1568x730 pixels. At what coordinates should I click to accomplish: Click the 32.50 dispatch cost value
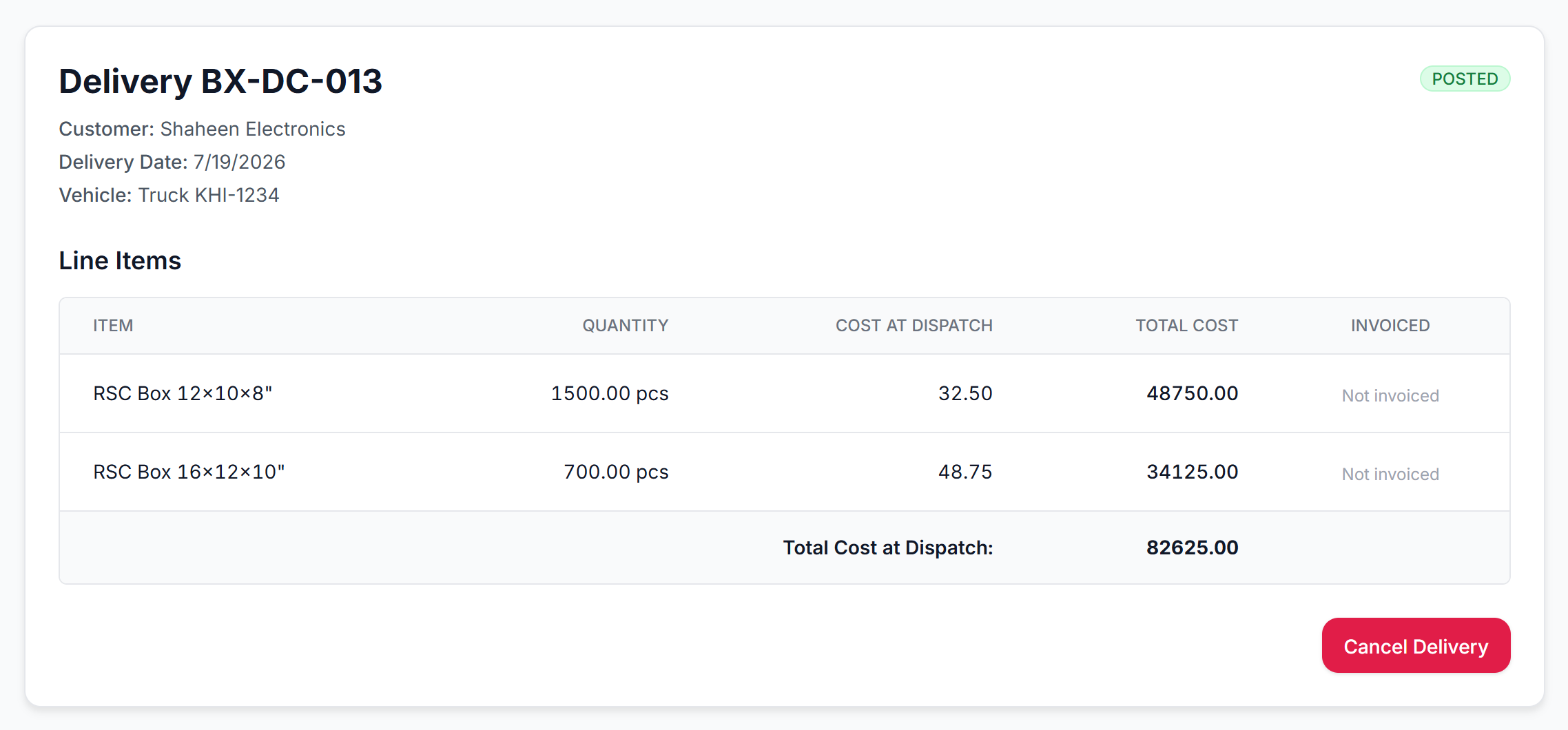[x=965, y=393]
